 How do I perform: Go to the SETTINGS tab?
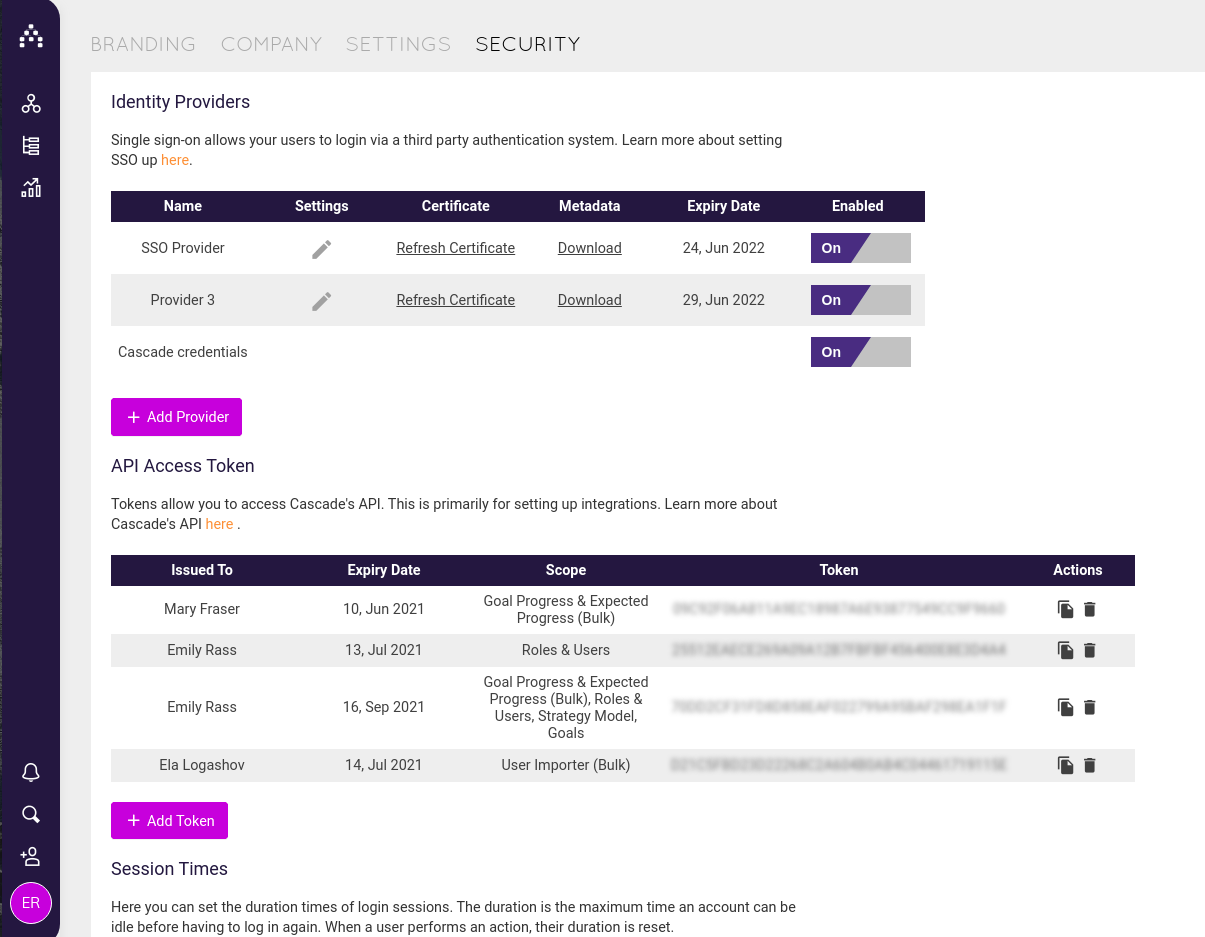(398, 44)
